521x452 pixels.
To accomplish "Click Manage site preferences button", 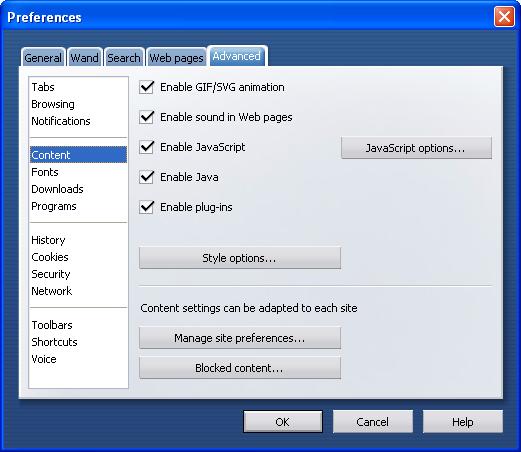I will 240,338.
